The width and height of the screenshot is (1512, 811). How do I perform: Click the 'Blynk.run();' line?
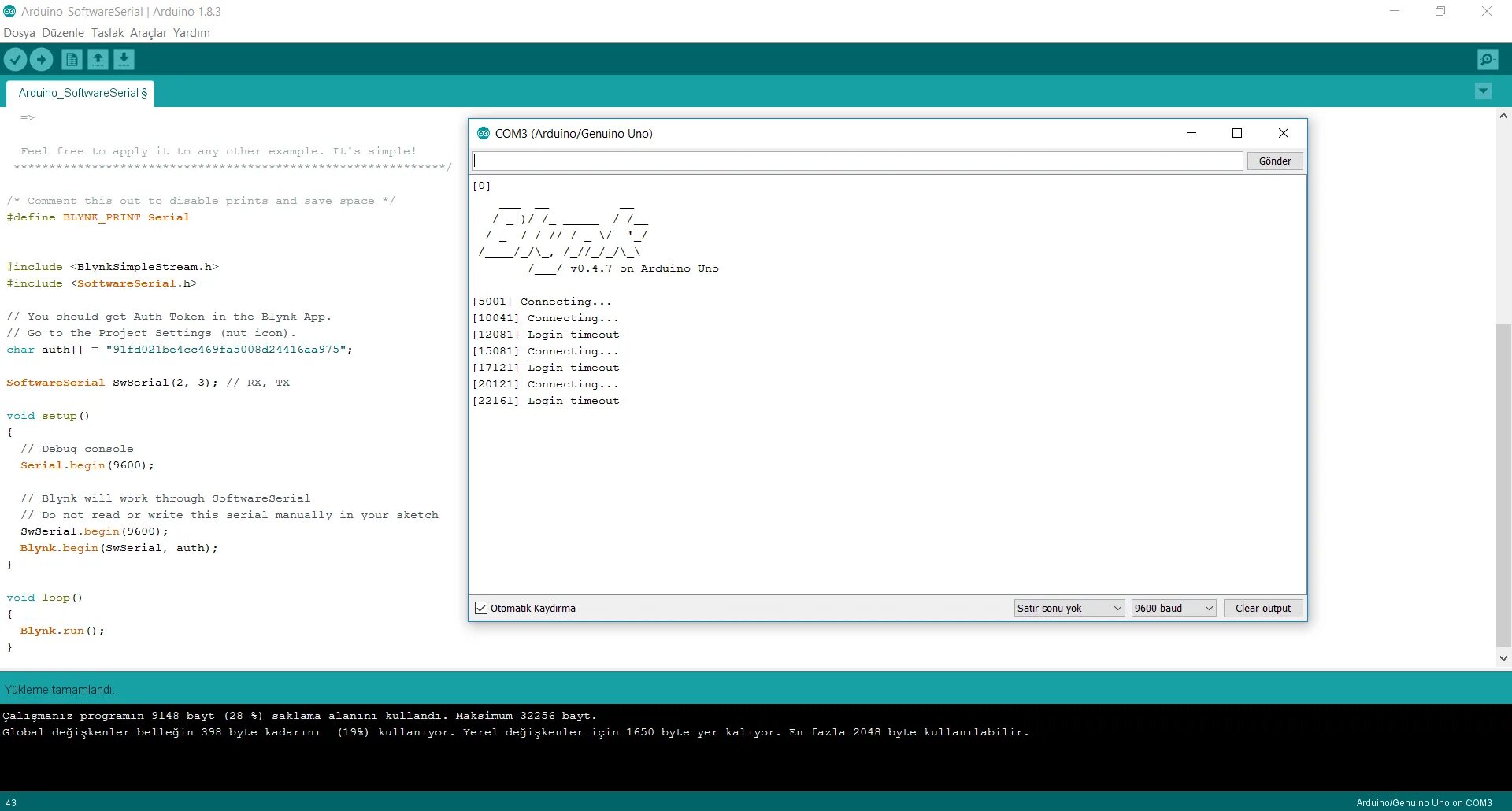click(x=62, y=631)
